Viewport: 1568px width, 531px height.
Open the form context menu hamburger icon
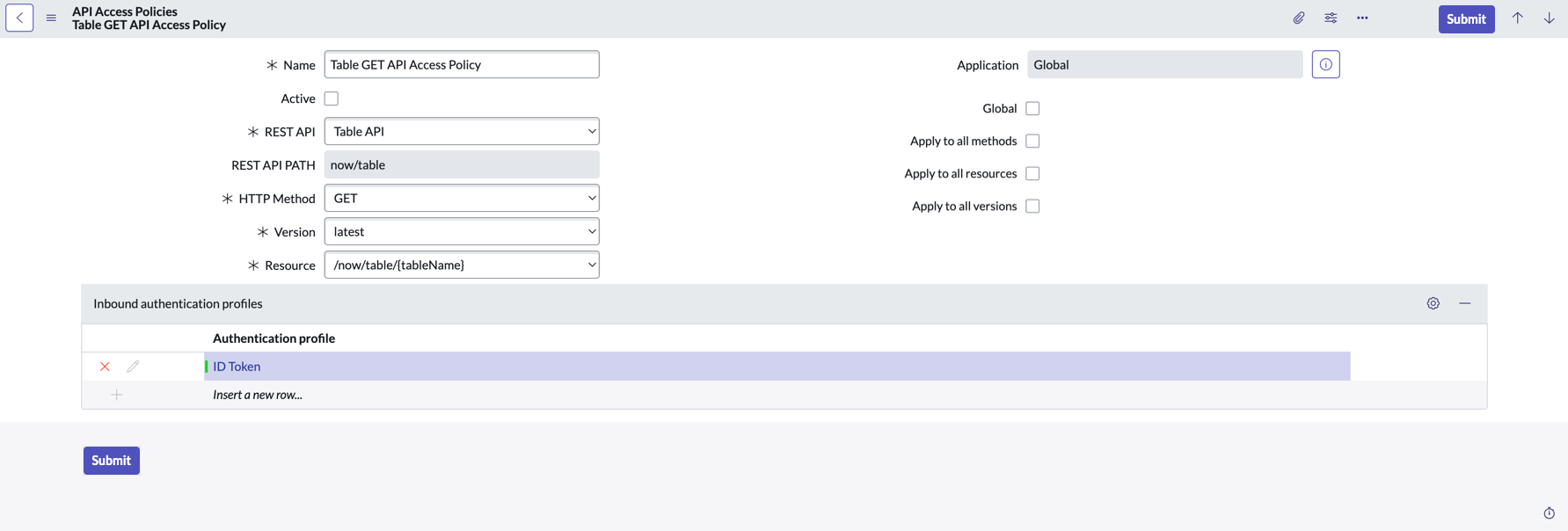pyautogui.click(x=51, y=18)
